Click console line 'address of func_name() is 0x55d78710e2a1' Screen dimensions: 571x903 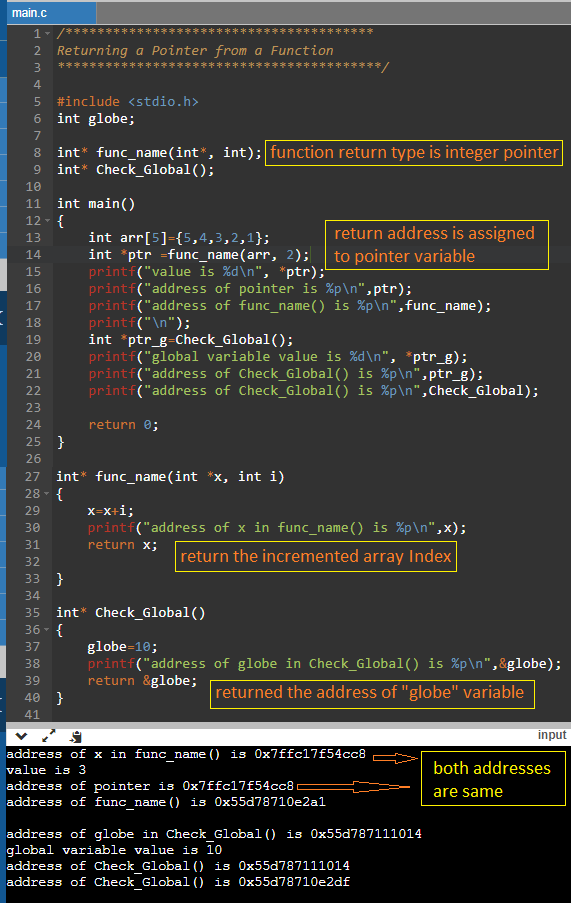(166, 802)
